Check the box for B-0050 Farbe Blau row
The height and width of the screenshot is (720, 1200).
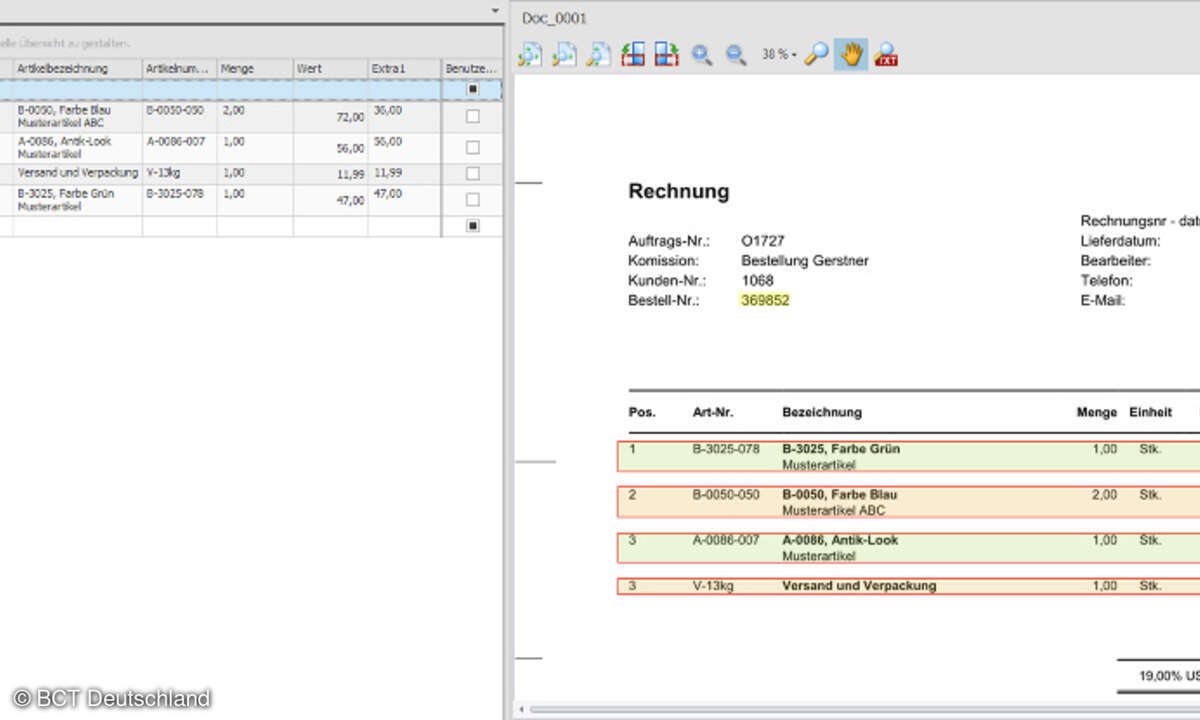[472, 116]
